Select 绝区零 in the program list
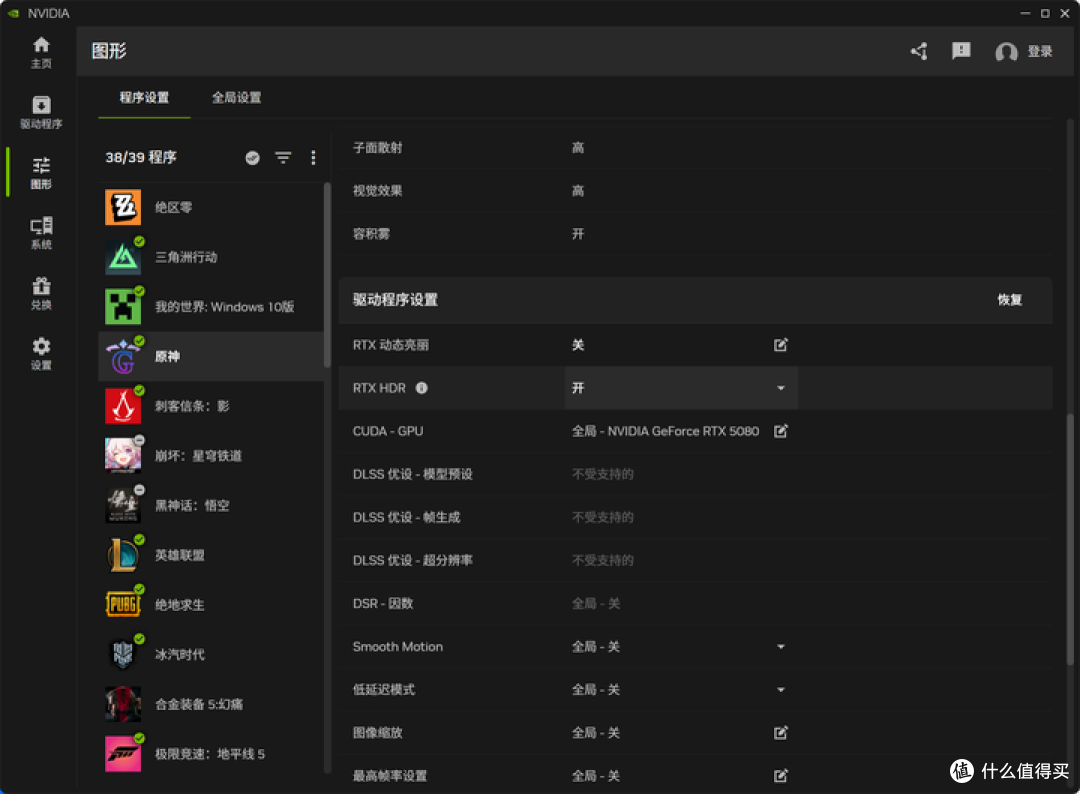1080x794 pixels. pyautogui.click(x=211, y=207)
